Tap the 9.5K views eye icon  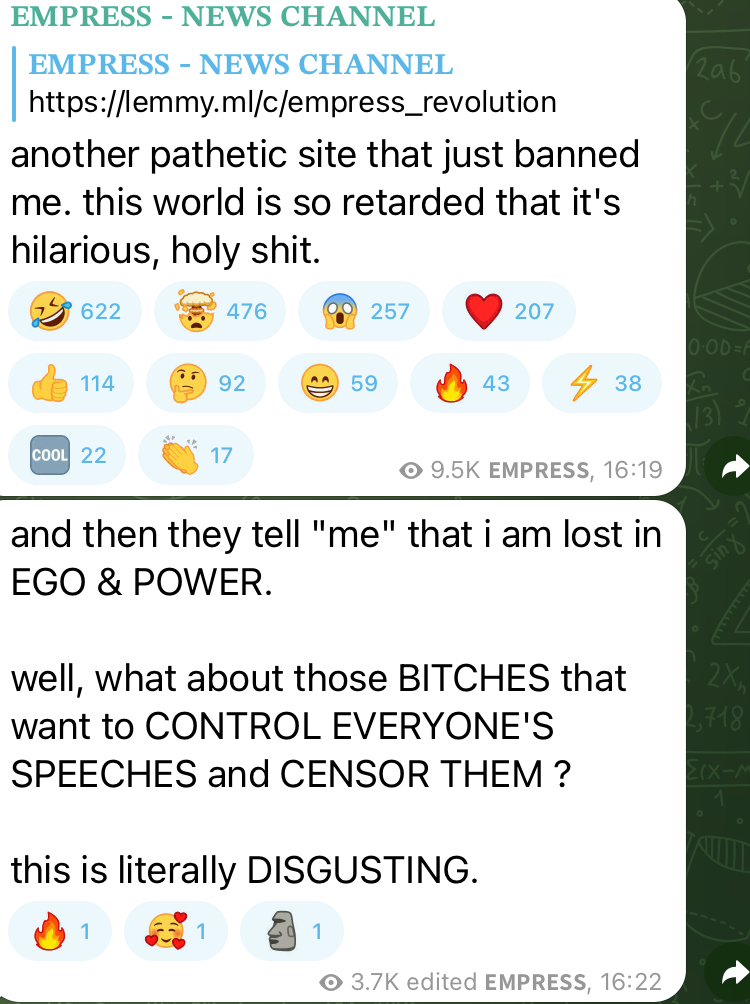411,471
